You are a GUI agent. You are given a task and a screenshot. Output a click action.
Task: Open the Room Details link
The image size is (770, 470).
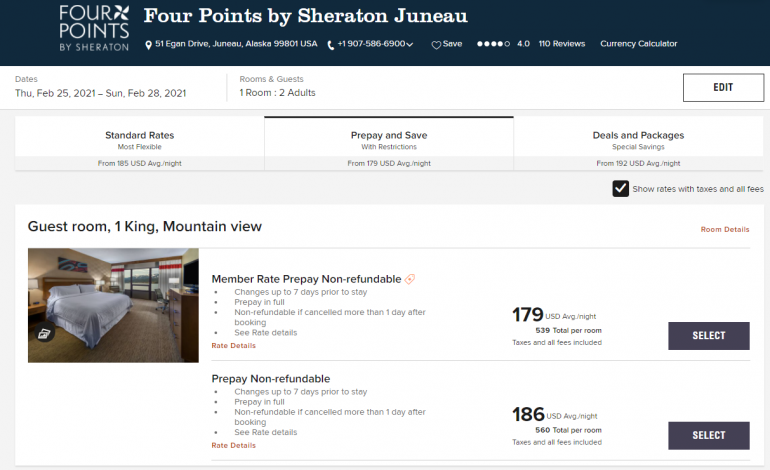[x=724, y=229]
